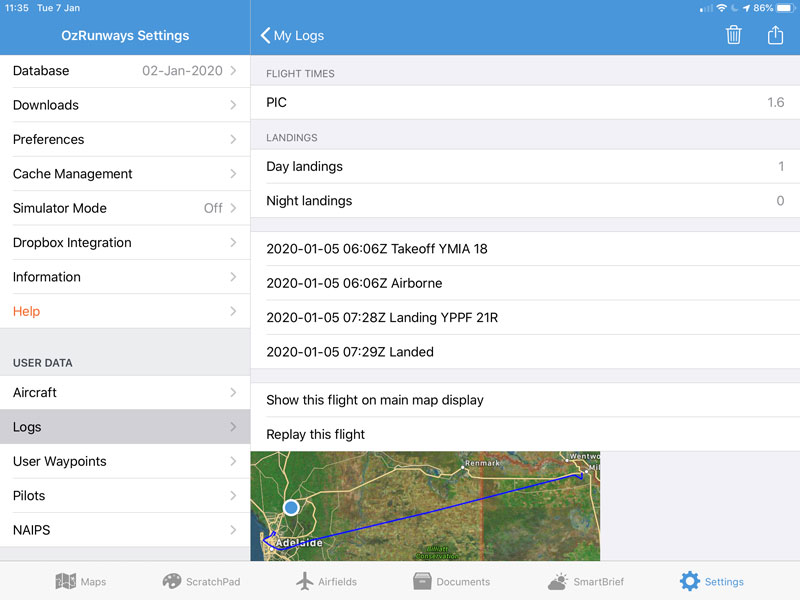This screenshot has width=800, height=600.
Task: Open the Database settings entry
Action: 125,71
